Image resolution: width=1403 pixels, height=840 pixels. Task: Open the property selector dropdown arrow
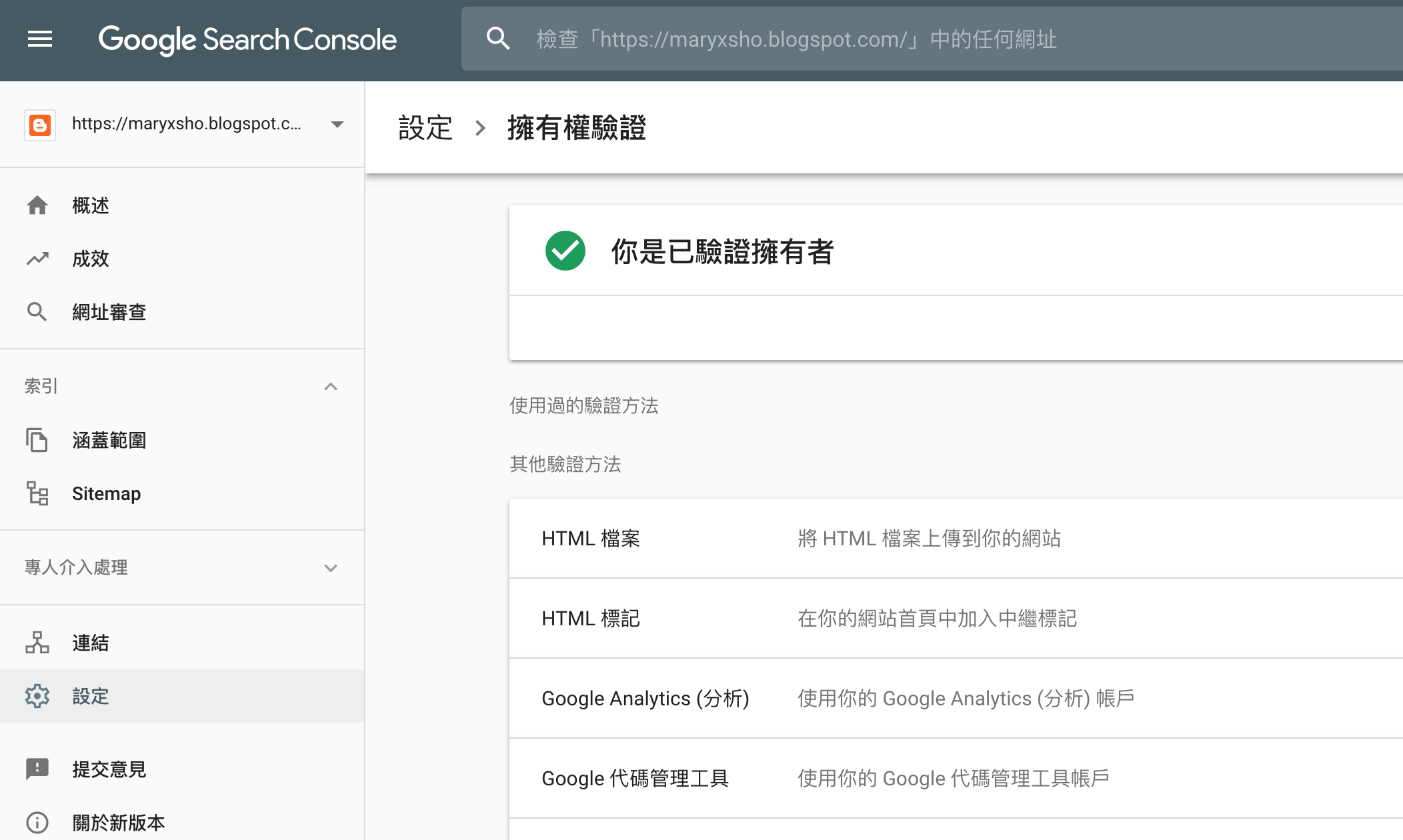(337, 124)
